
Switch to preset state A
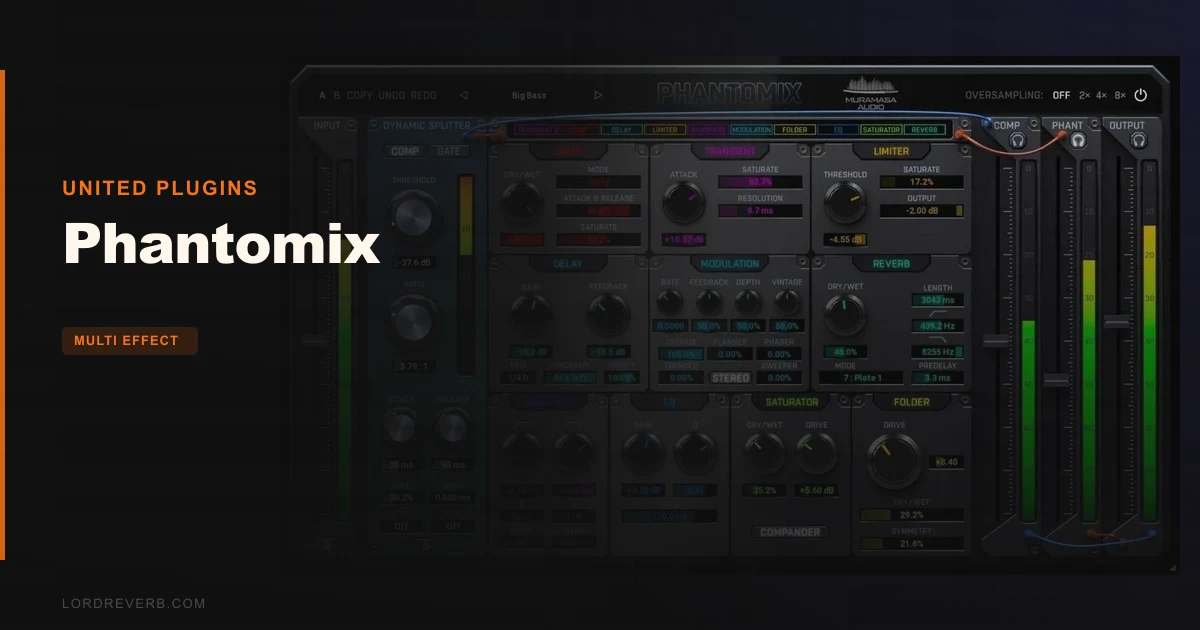click(x=322, y=96)
